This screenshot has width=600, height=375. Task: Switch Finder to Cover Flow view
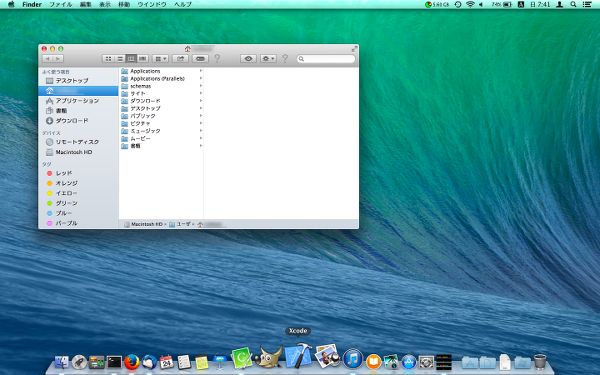click(142, 59)
